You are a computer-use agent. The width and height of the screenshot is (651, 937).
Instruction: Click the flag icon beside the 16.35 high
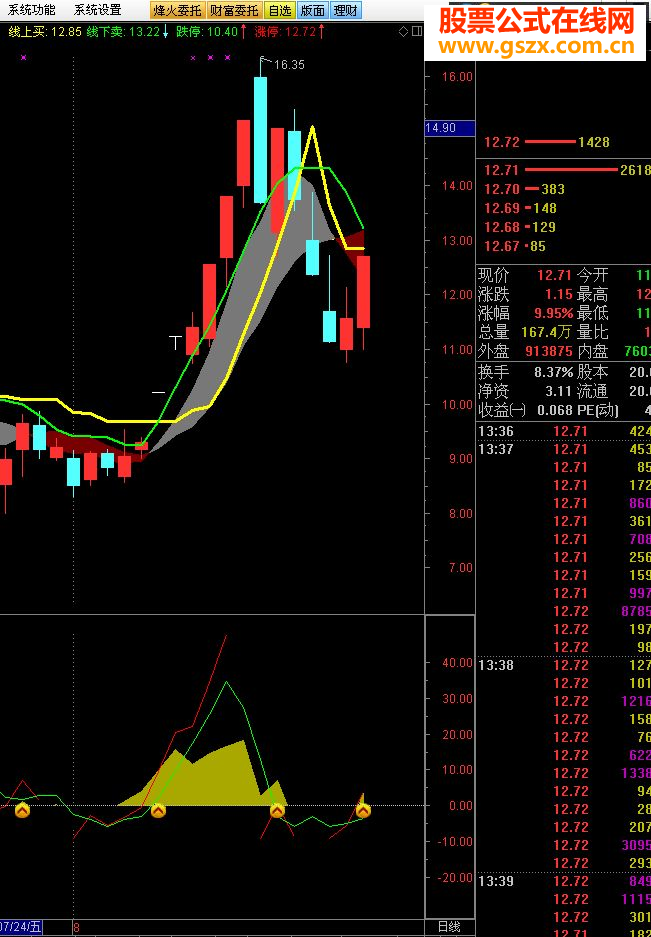pyautogui.click(x=264, y=59)
